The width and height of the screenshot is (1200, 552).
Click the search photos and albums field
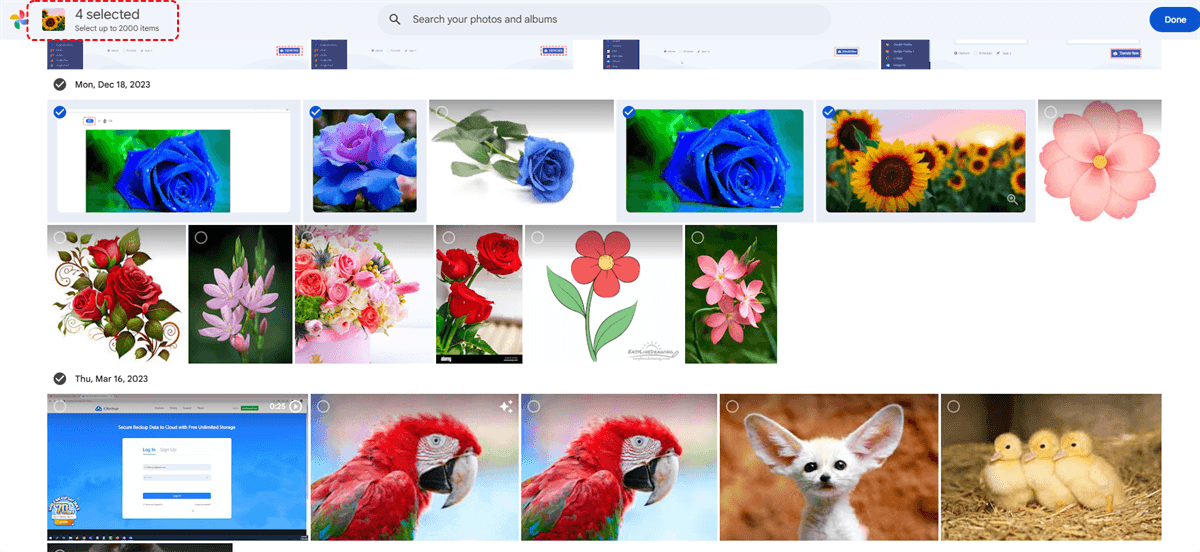click(604, 19)
